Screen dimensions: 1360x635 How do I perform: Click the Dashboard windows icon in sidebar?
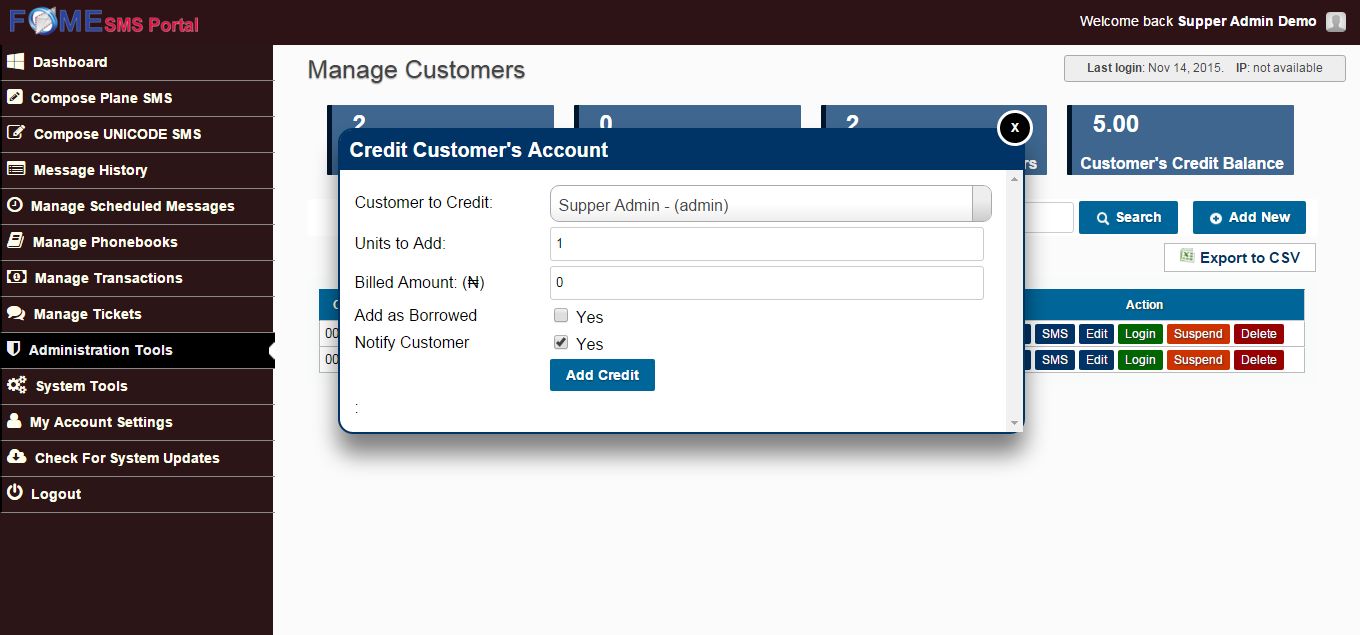(15, 62)
